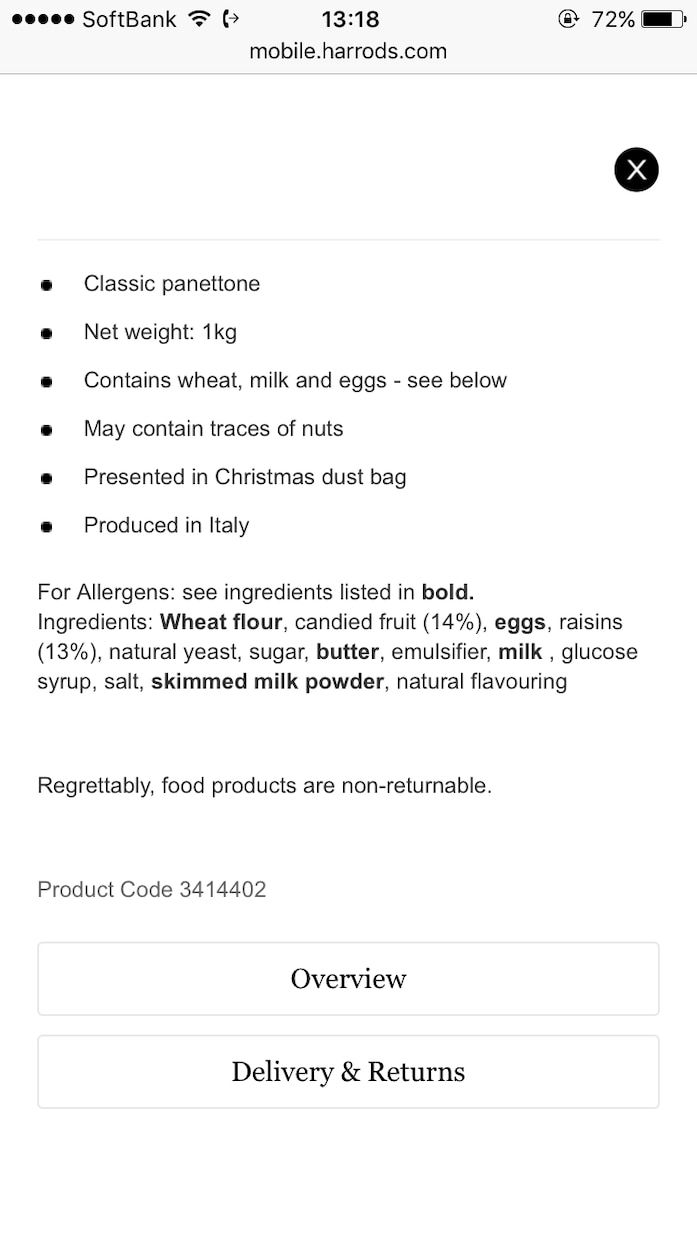Screen dimensions: 697x1240
Task: Tap the Product Code 3414402 text
Action: (x=152, y=890)
